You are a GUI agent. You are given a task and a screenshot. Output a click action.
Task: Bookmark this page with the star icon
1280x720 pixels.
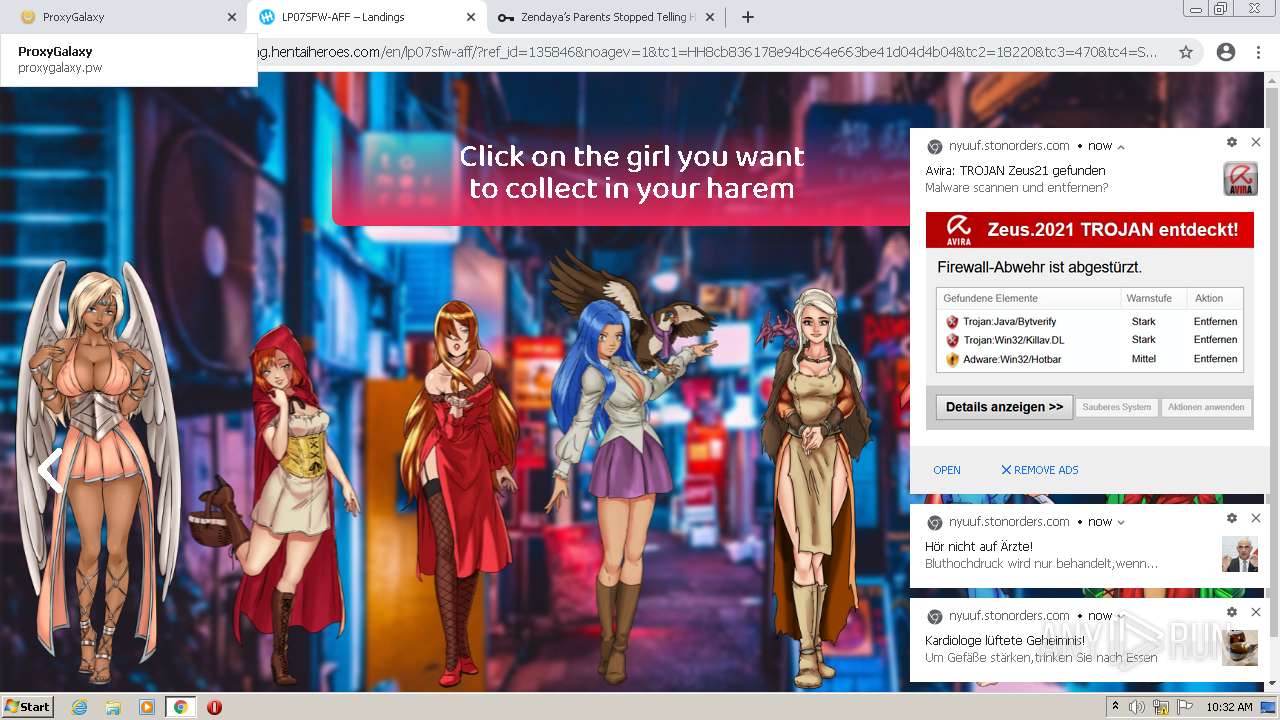click(x=1186, y=52)
